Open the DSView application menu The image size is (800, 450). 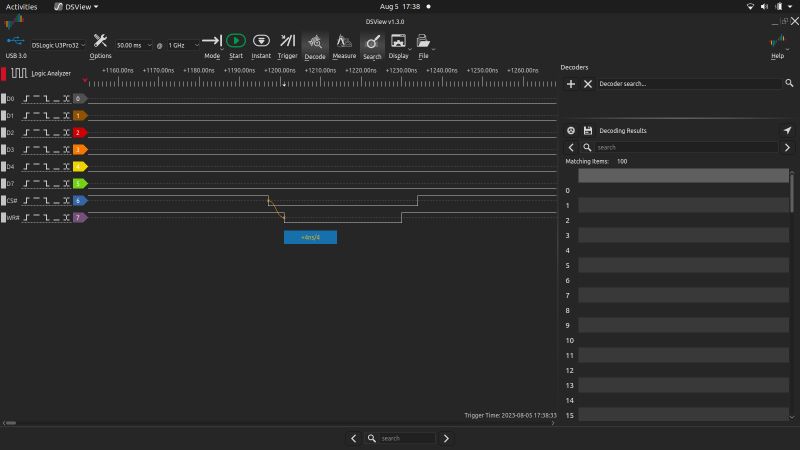coord(76,7)
